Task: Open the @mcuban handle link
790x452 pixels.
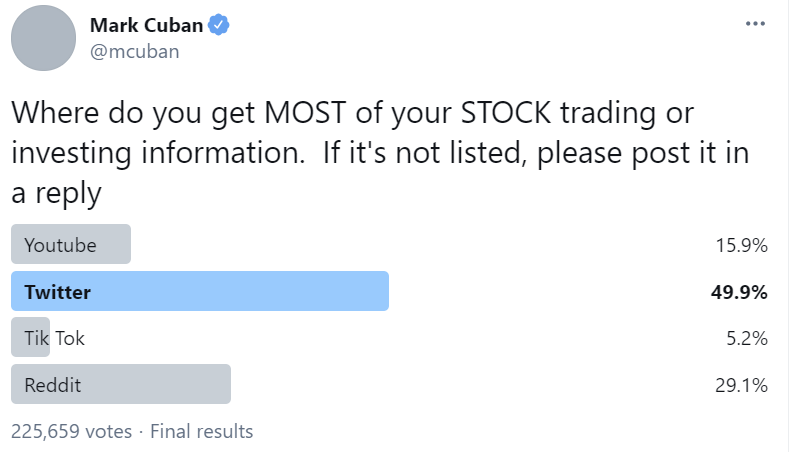Action: [x=135, y=51]
